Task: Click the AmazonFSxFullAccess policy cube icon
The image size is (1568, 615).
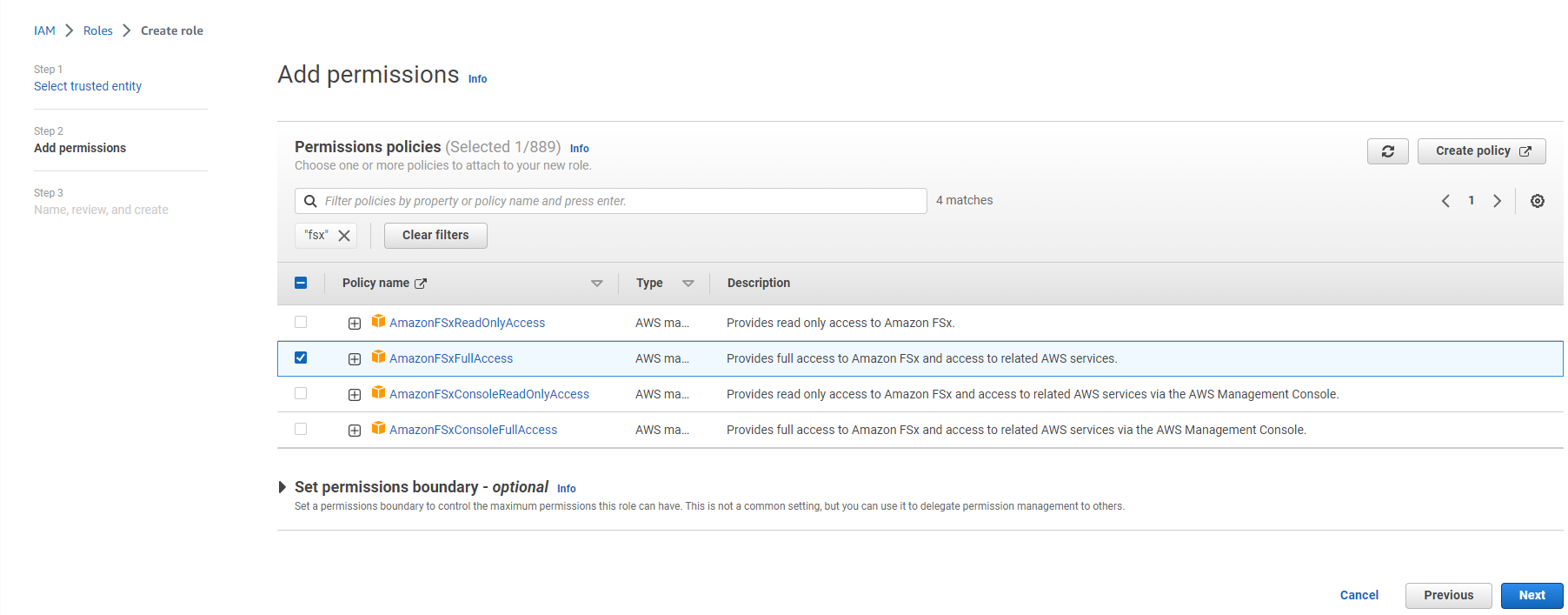Action: tap(378, 357)
